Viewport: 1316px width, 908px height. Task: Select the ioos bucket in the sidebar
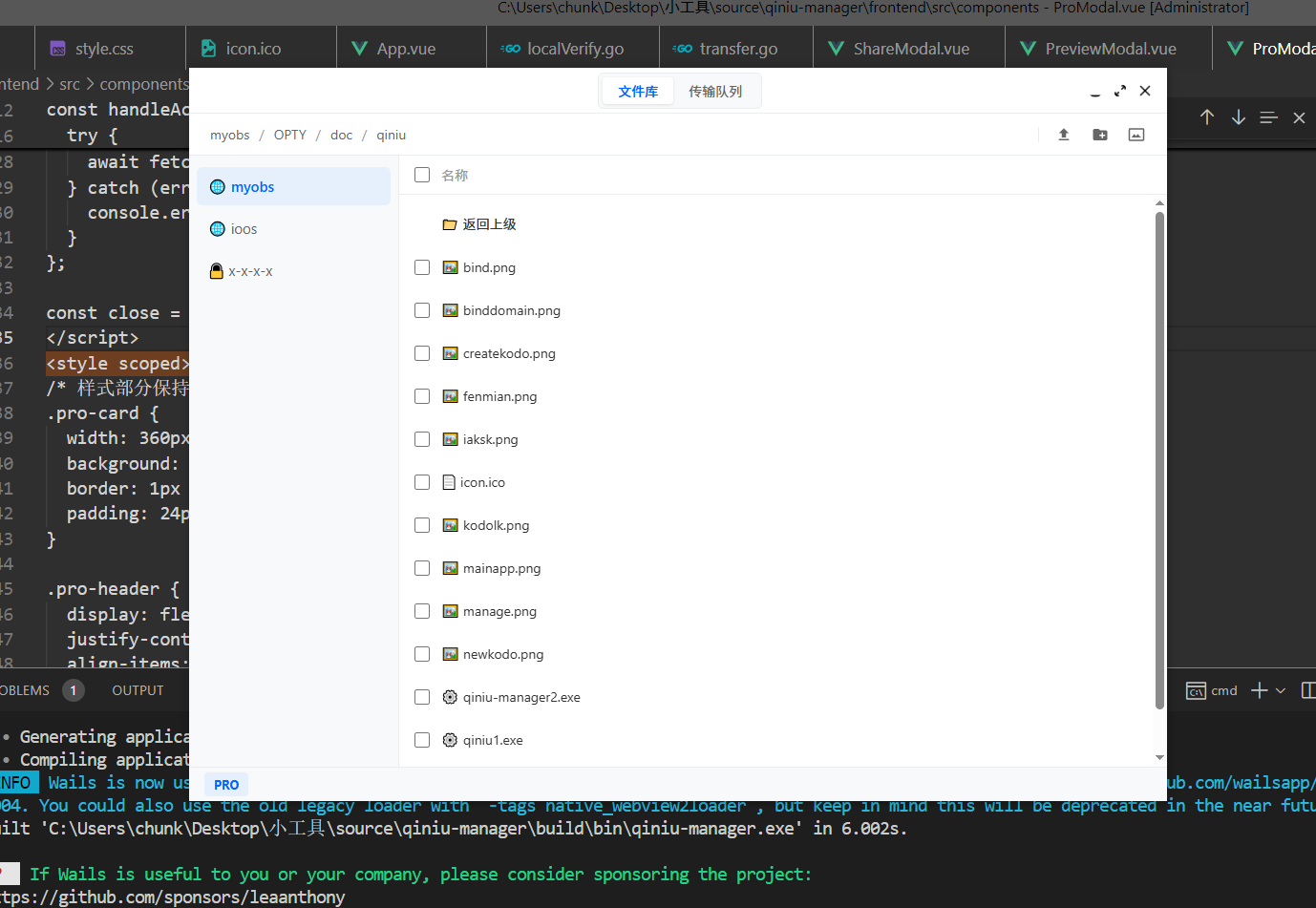tap(294, 229)
